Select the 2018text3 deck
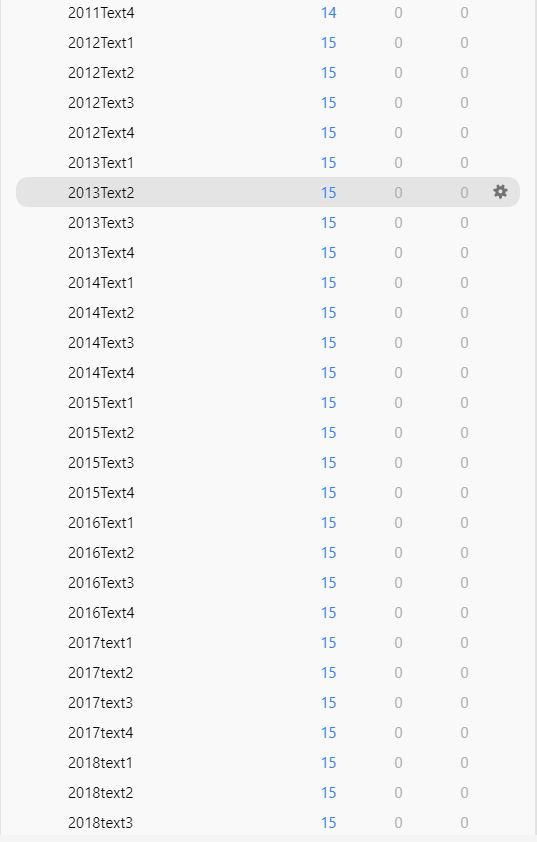 (100, 823)
